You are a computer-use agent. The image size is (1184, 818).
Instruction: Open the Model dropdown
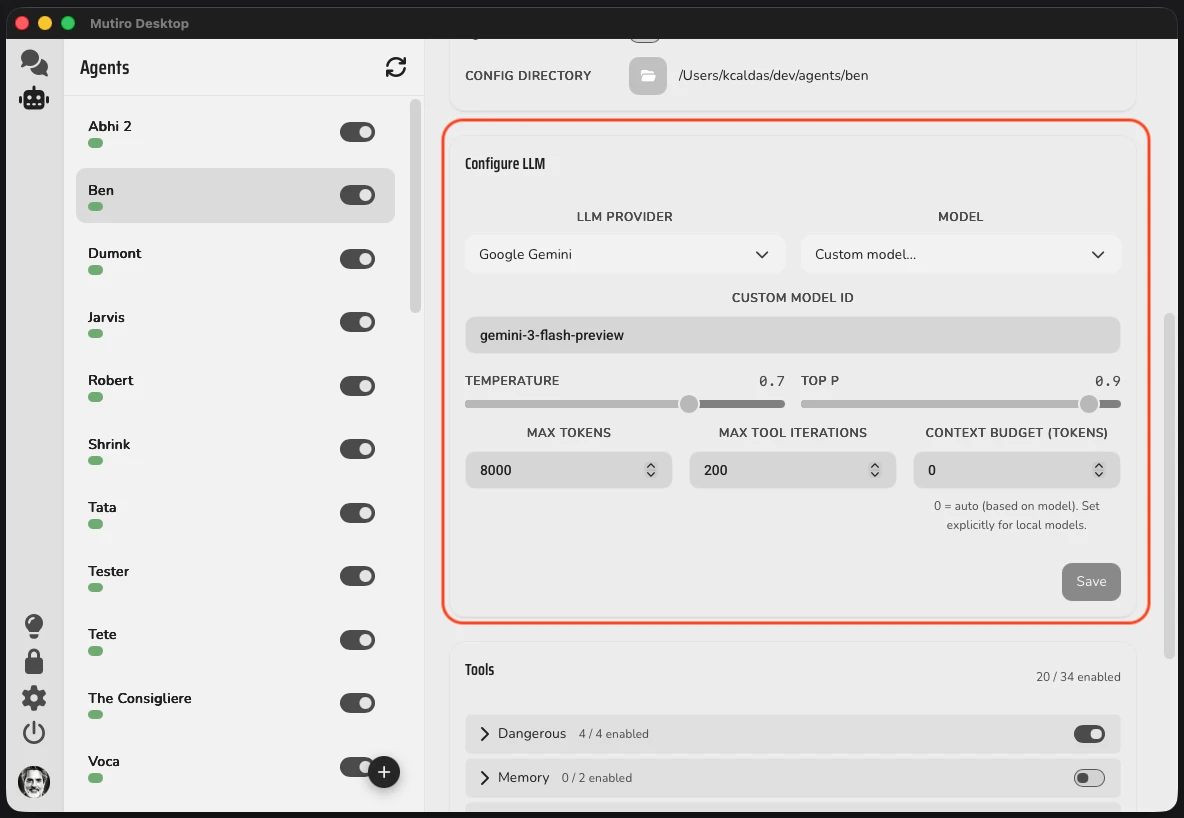click(x=960, y=254)
